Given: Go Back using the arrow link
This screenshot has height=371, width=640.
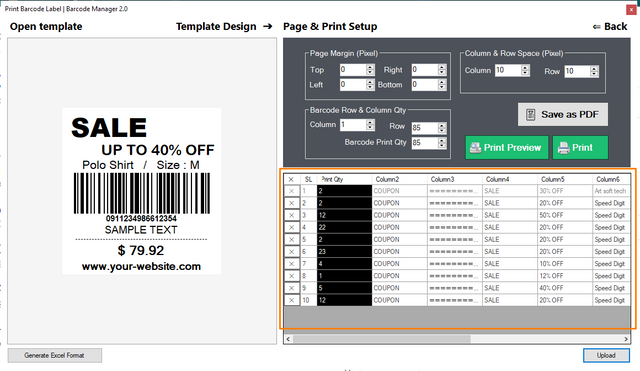Looking at the screenshot, I should tap(609, 27).
